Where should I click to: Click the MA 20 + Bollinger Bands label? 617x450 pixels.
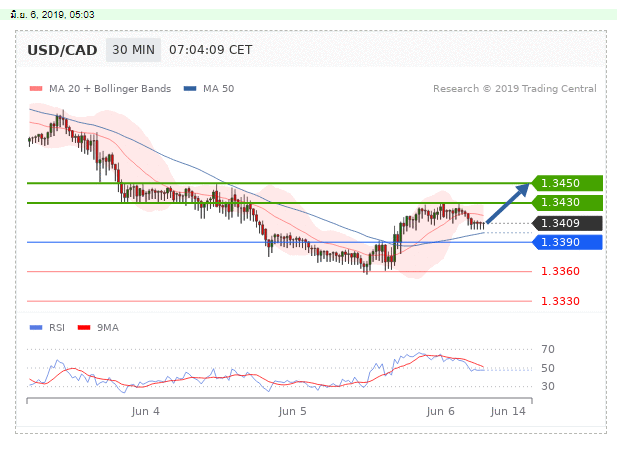point(110,89)
